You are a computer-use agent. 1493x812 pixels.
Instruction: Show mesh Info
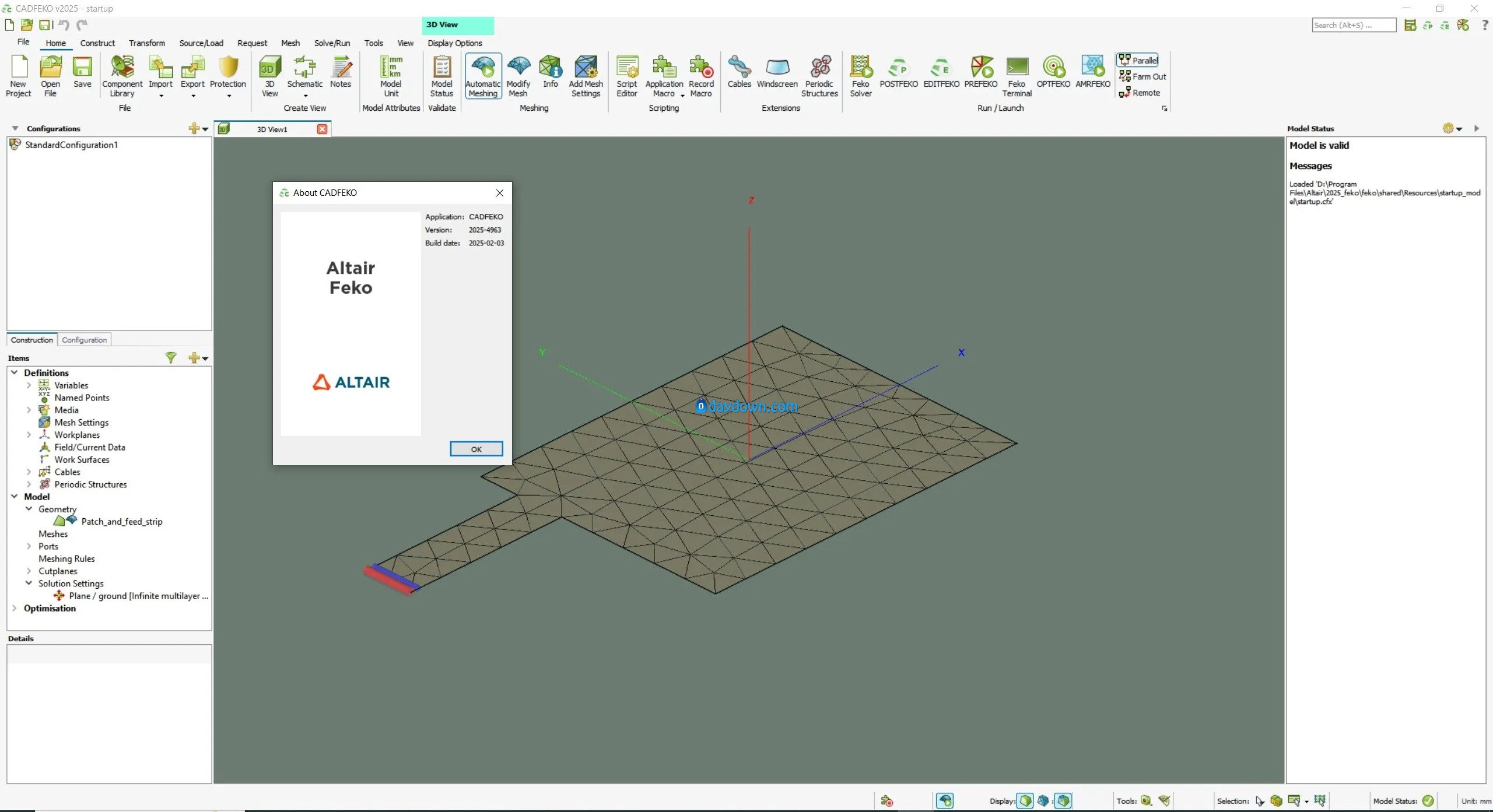pyautogui.click(x=550, y=72)
